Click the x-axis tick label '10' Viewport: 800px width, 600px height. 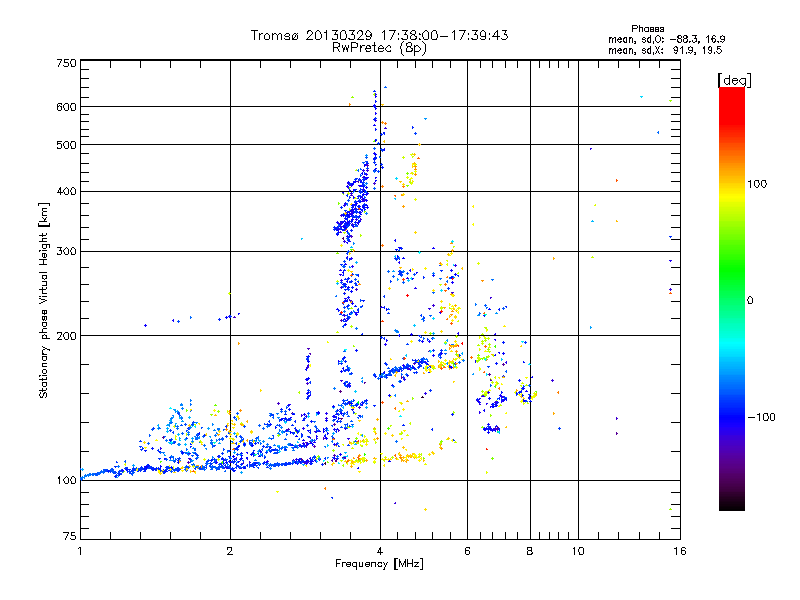click(578, 551)
